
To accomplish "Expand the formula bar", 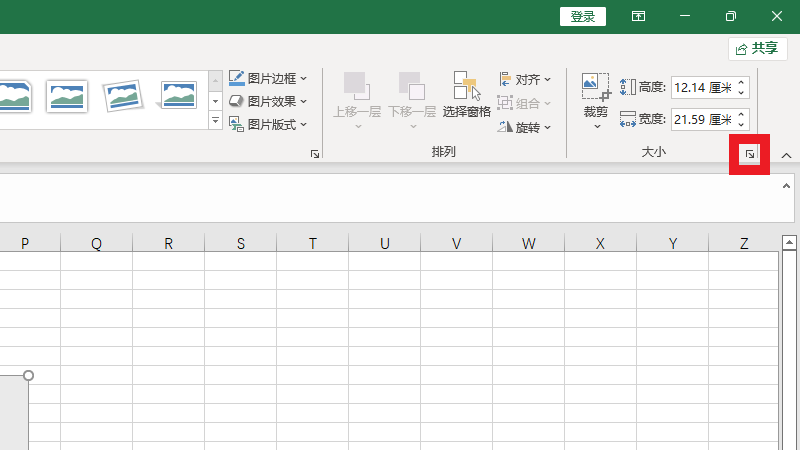I will [x=787, y=186].
